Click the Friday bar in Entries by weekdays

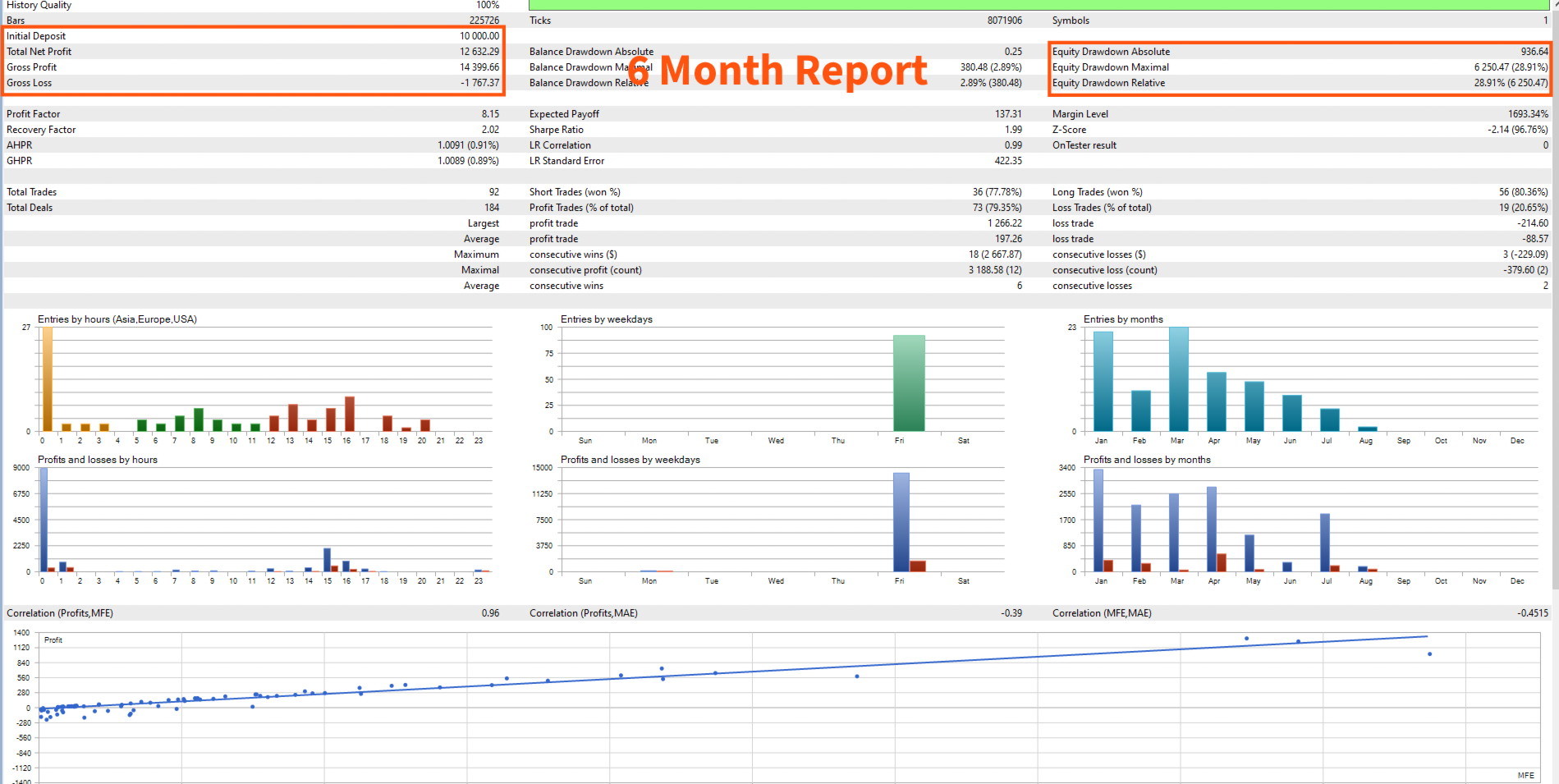tap(909, 383)
